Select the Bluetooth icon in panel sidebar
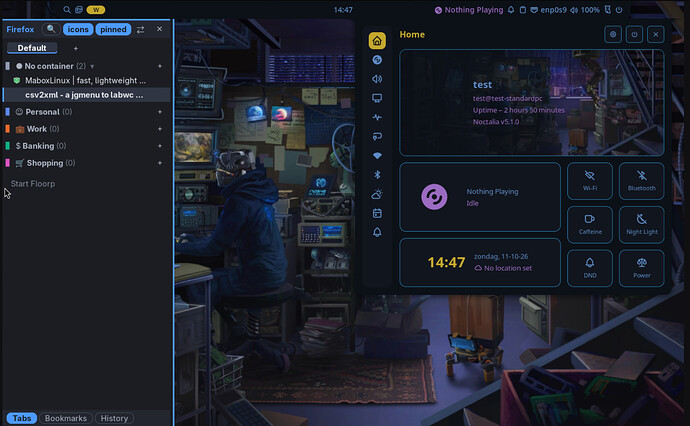The width and height of the screenshot is (690, 426). 377,175
